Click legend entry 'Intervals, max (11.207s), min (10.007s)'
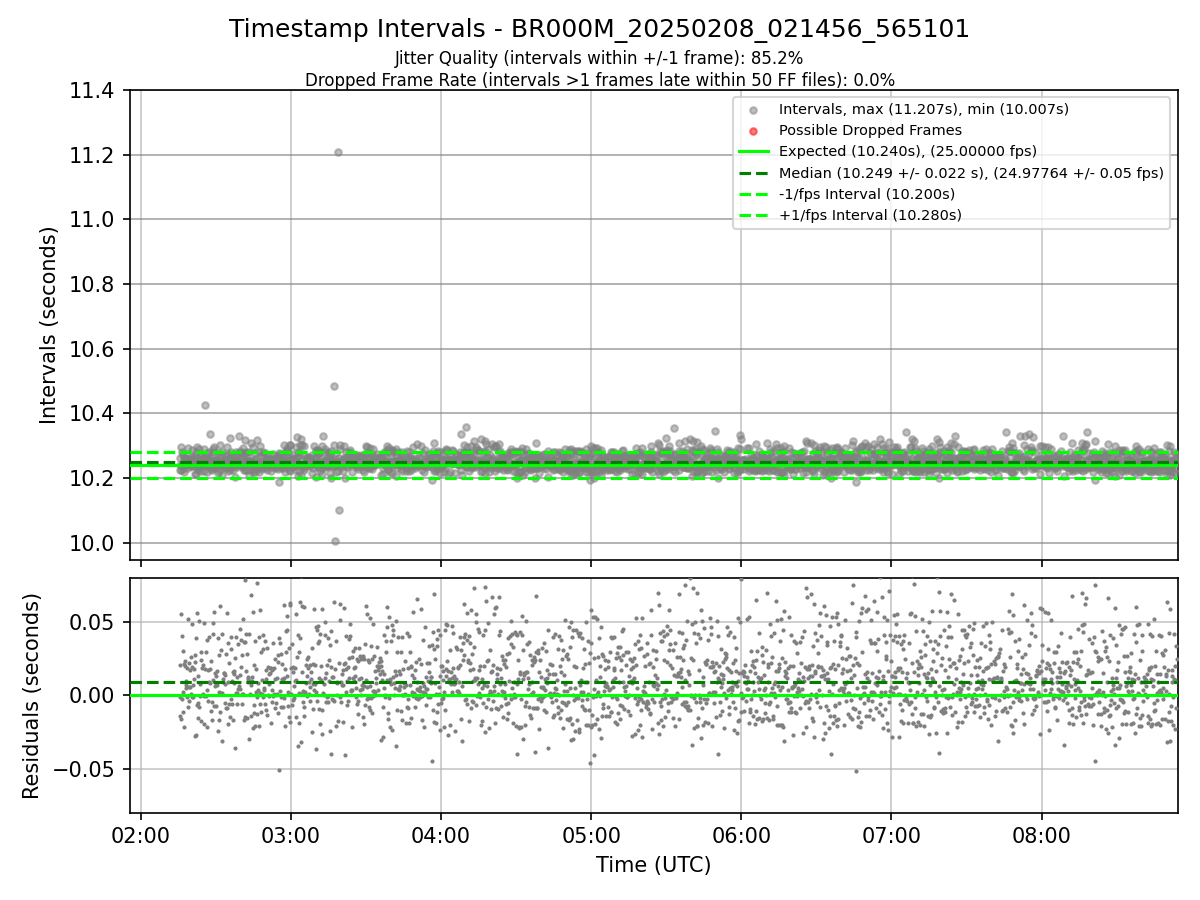 coord(924,109)
